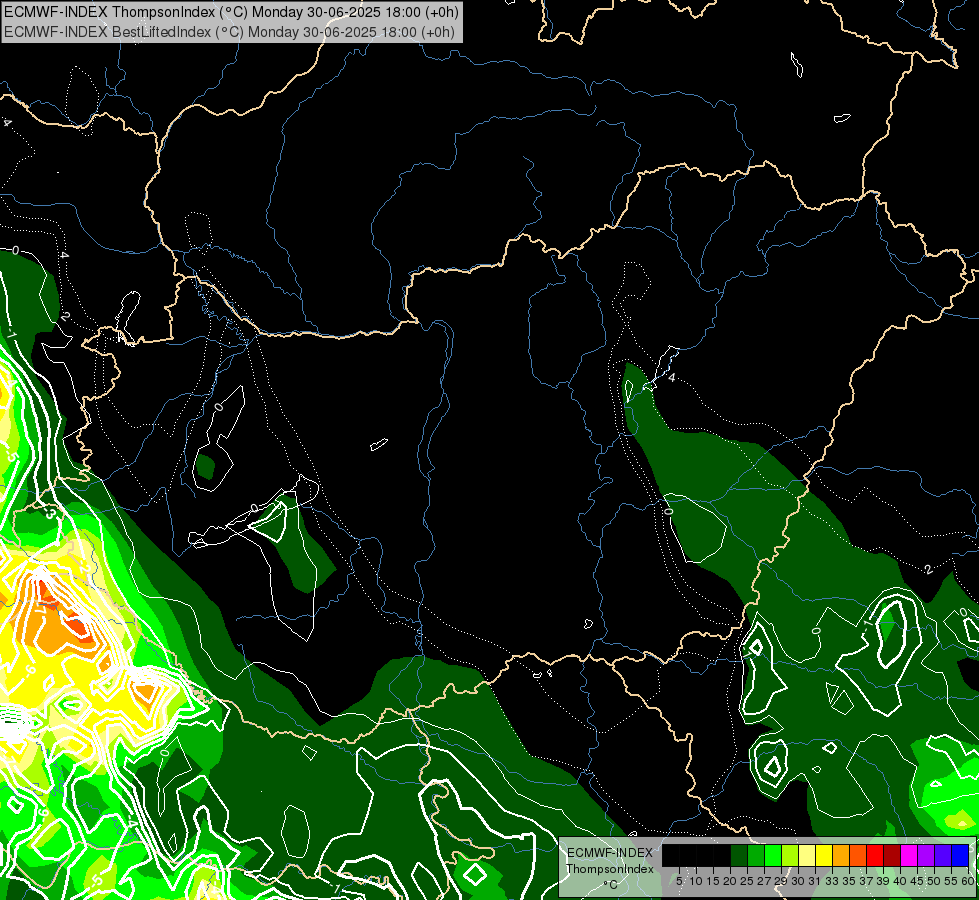Click the legend scale value 25
979x900 pixels.
747,881
